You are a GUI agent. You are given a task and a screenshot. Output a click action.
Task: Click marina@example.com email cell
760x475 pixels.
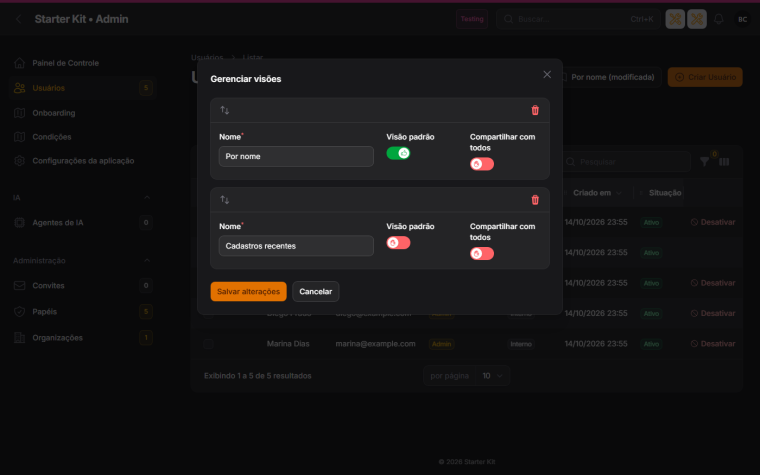376,344
